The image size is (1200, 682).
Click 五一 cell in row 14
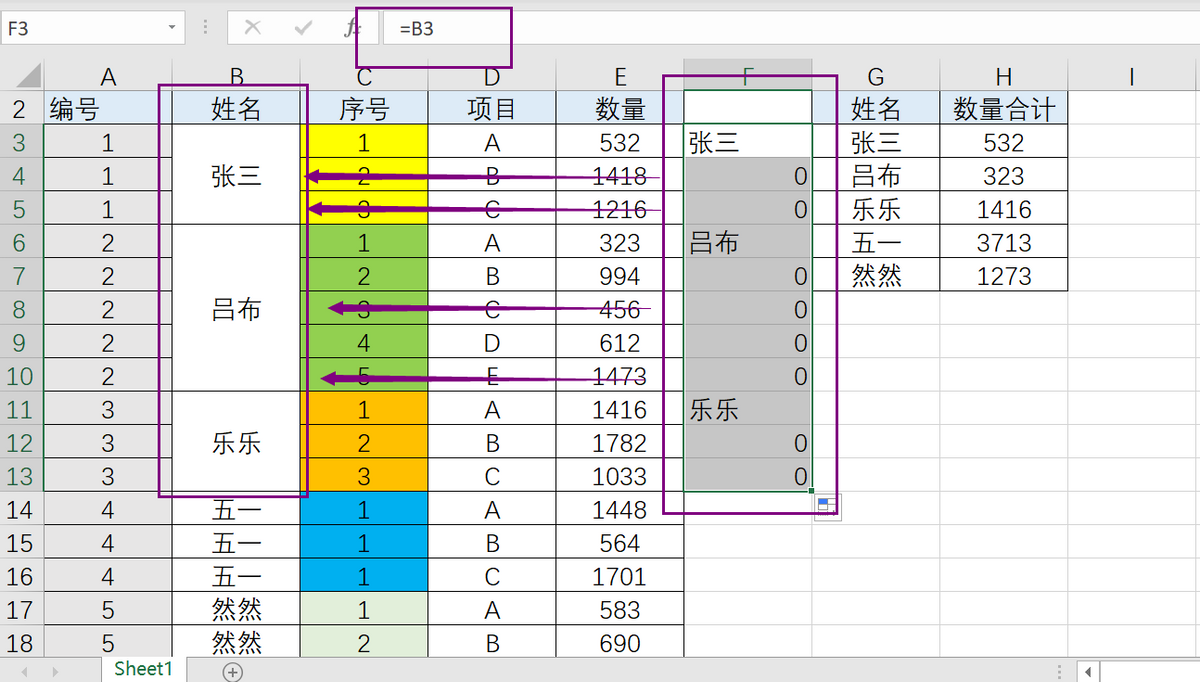click(x=236, y=509)
